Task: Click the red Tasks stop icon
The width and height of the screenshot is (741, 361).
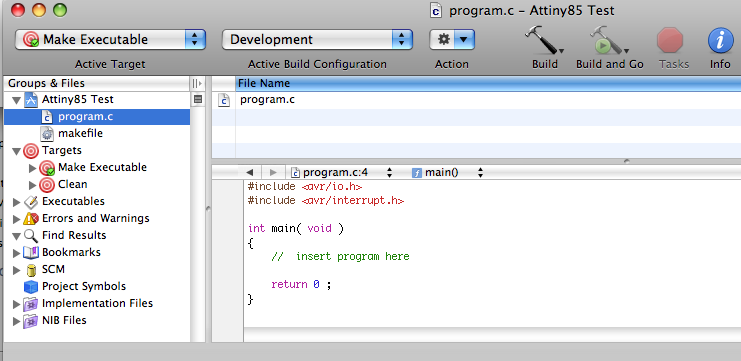Action: pos(670,40)
